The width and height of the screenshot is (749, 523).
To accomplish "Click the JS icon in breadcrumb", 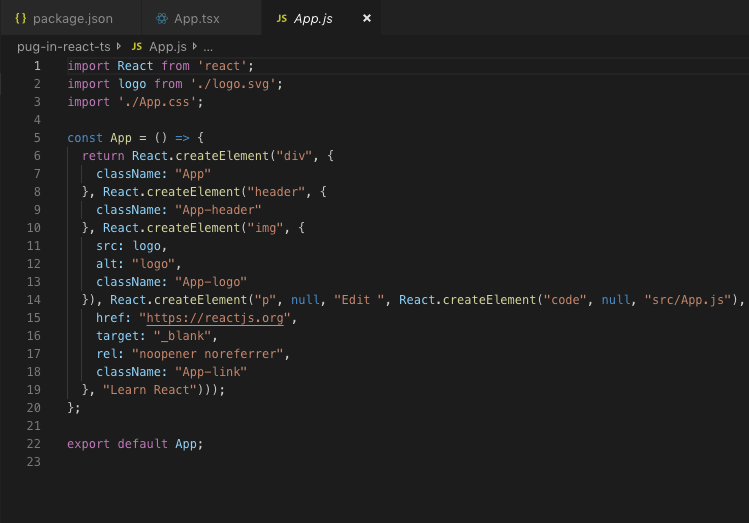I will [x=137, y=47].
